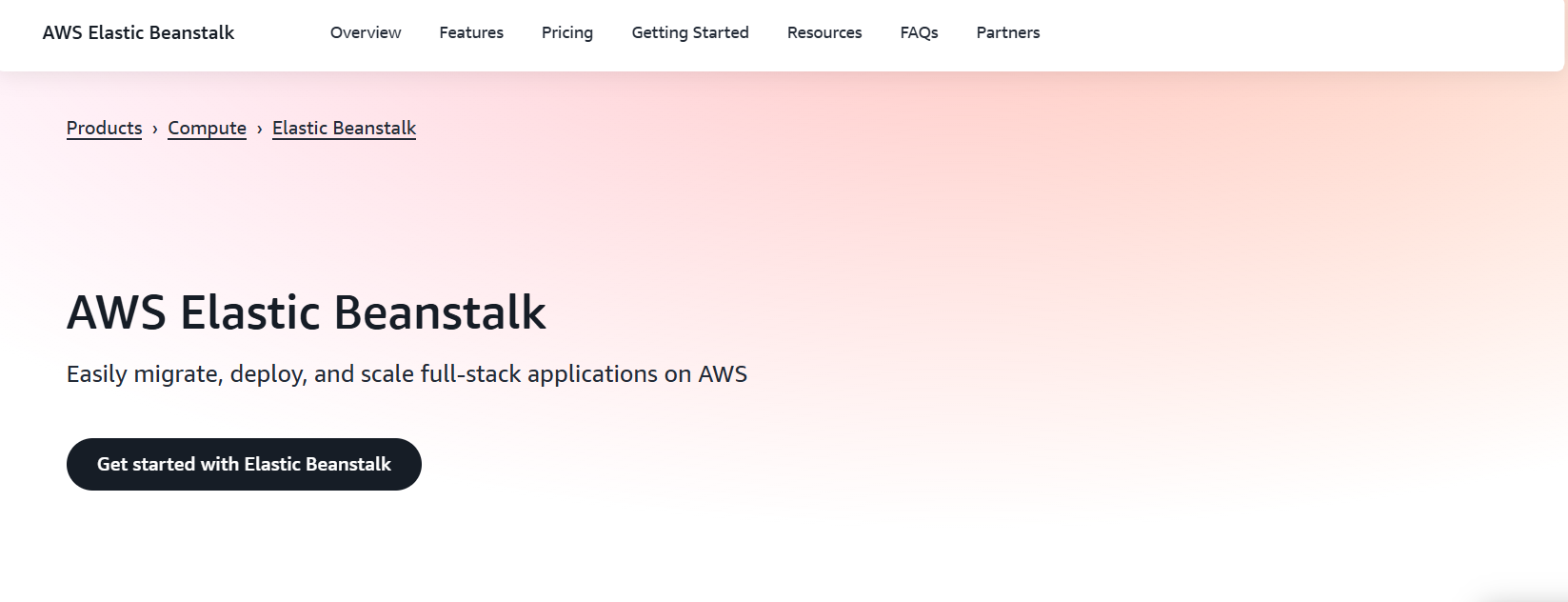The height and width of the screenshot is (602, 1568).
Task: Click the 'Easily migrate, deploy, and scale' tagline
Action: [407, 374]
